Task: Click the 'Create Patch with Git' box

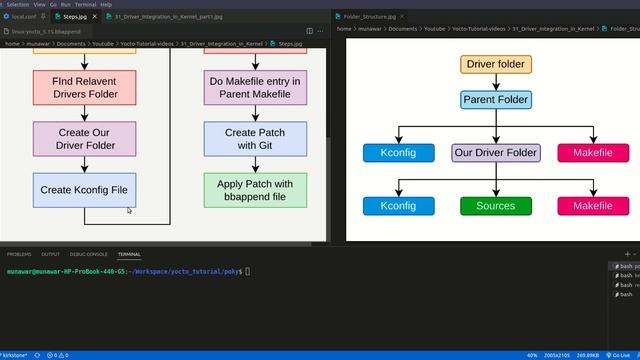Action: point(256,139)
